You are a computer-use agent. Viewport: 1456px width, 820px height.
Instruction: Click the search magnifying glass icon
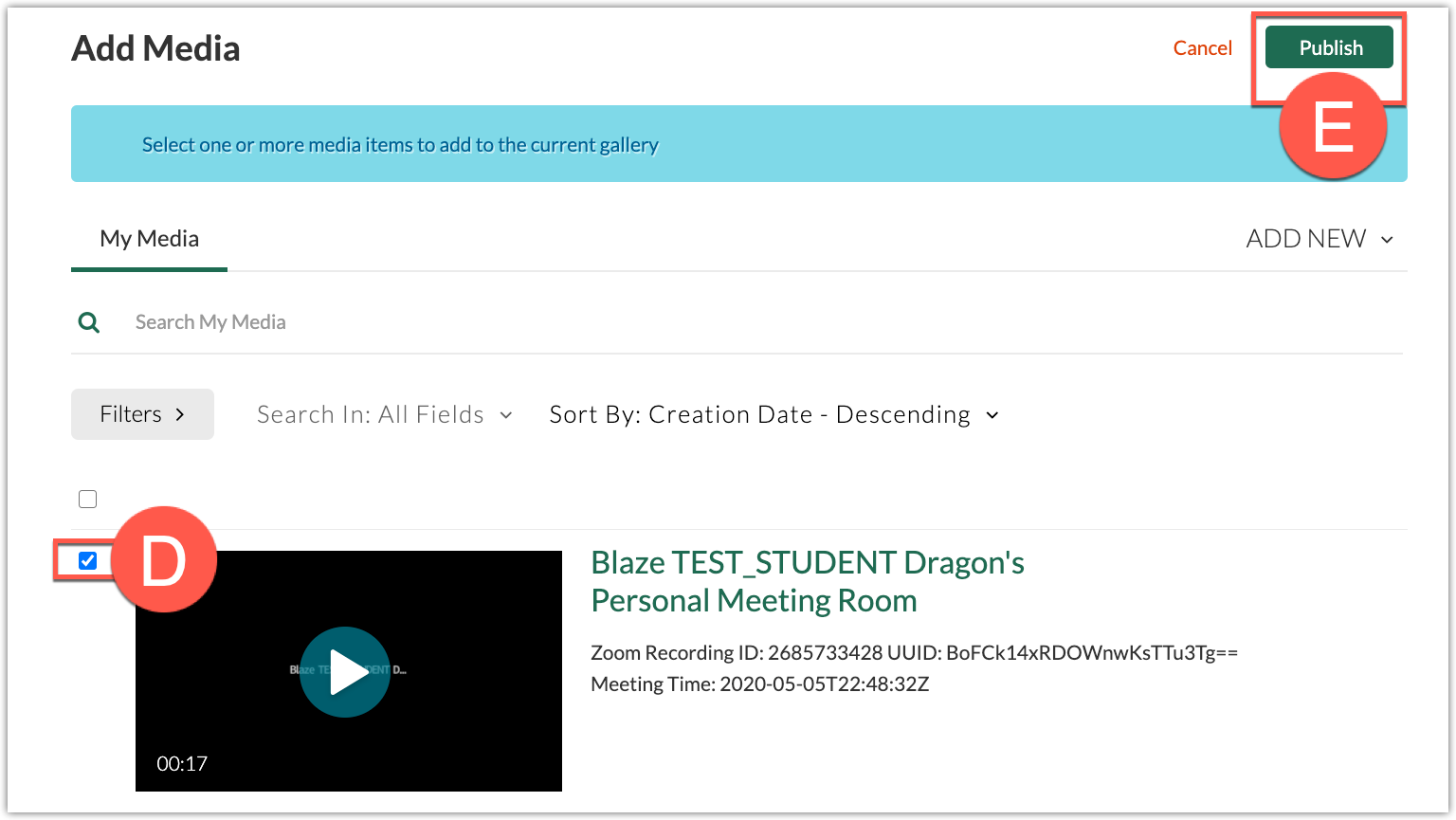click(89, 322)
